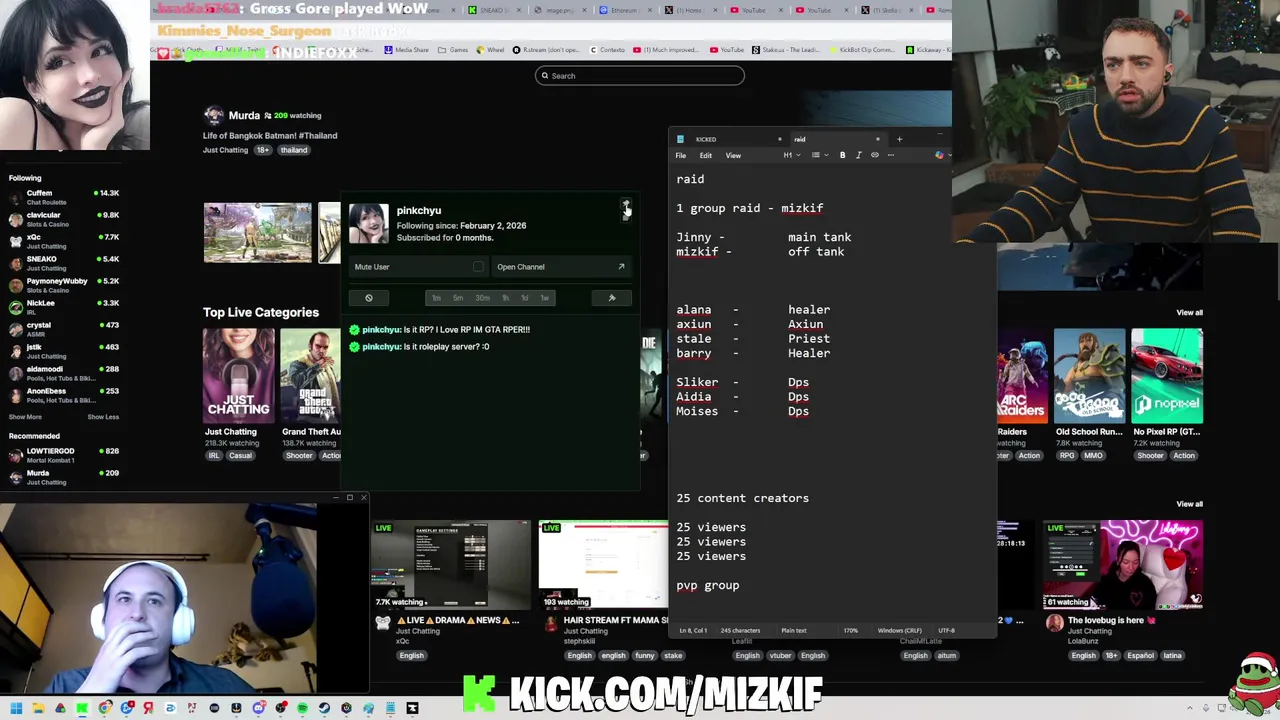Open File Explorer from the taskbar
This screenshot has width=1280, height=720.
click(38, 708)
